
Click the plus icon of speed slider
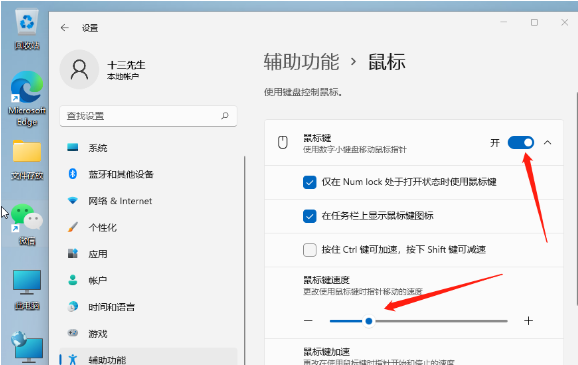(528, 321)
